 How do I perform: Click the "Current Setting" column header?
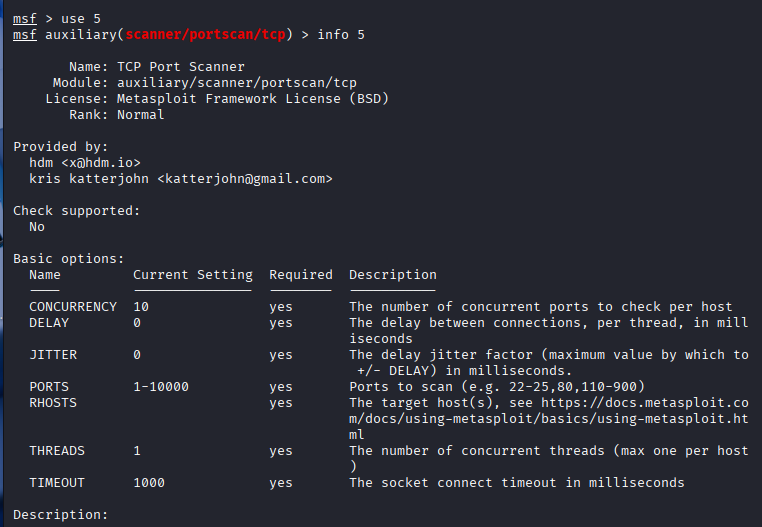192,275
